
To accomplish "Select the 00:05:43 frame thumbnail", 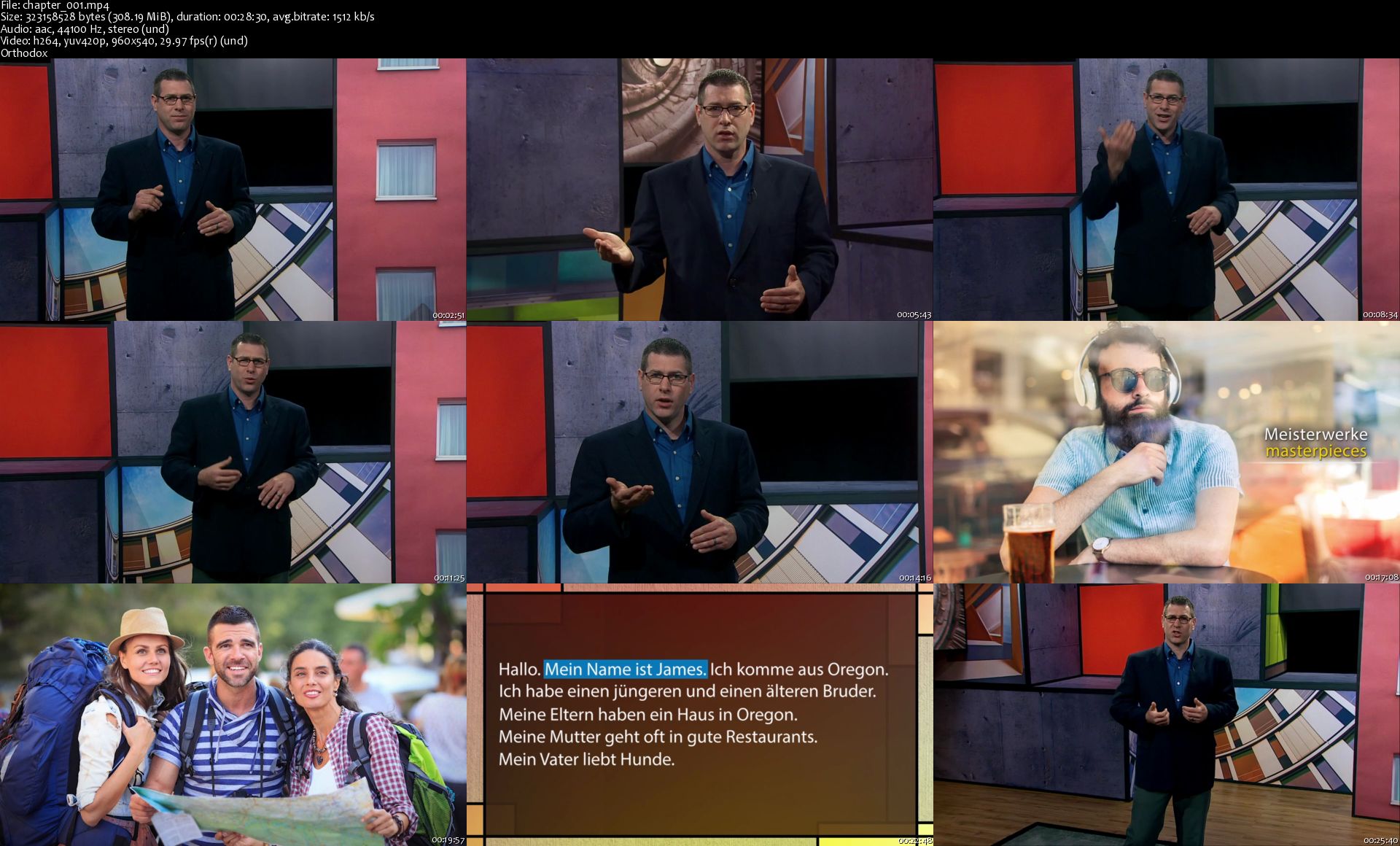I will (699, 190).
